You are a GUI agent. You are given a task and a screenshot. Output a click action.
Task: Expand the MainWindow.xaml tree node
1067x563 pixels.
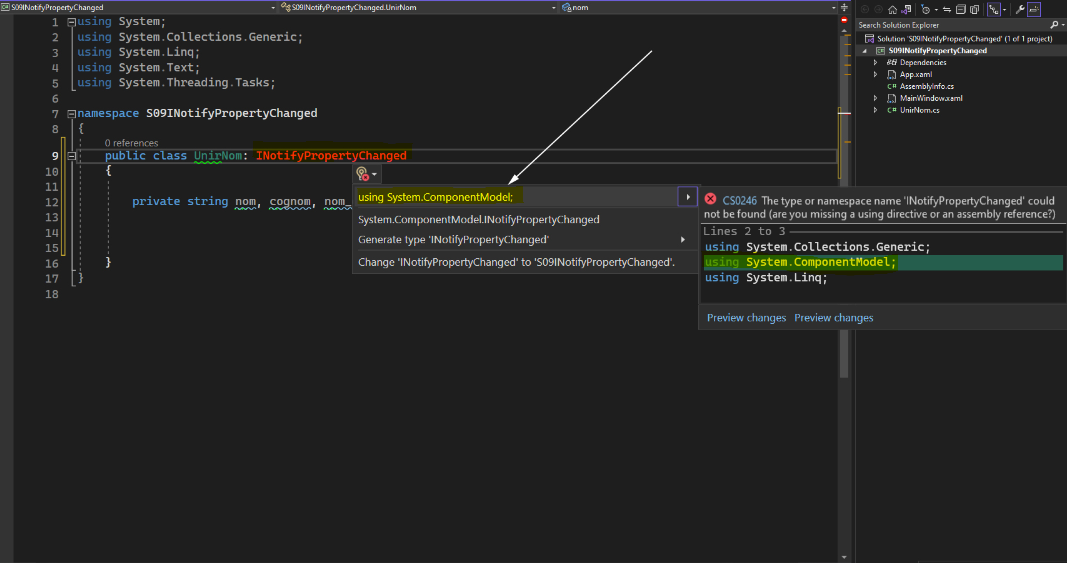[876, 98]
